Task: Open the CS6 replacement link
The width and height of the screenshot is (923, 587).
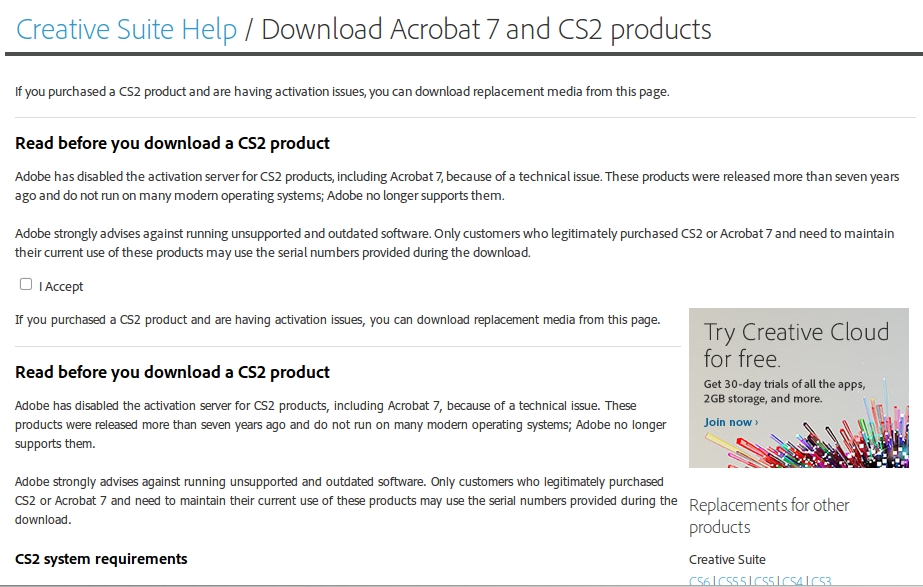Action: (x=700, y=581)
